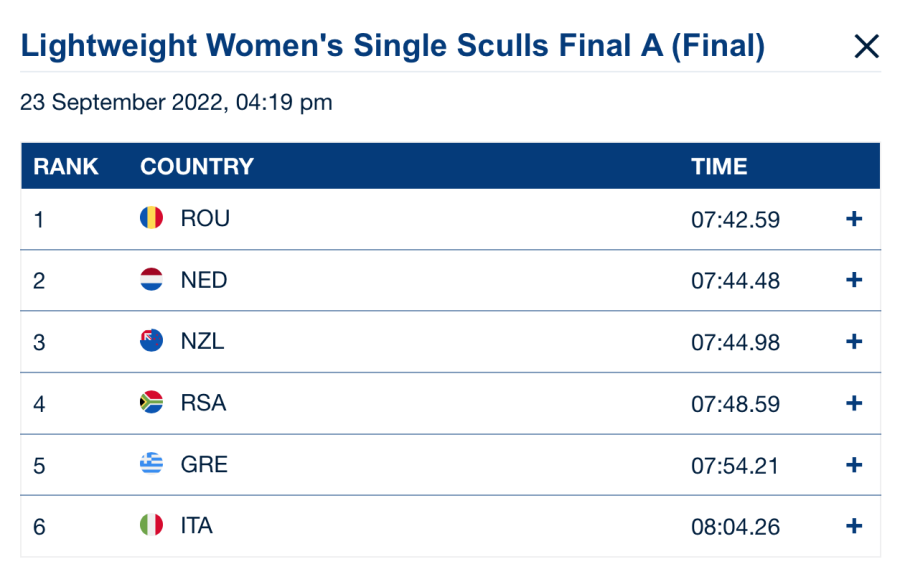The image size is (900, 577).
Task: Expand ROU row details with plus
Action: click(x=854, y=219)
